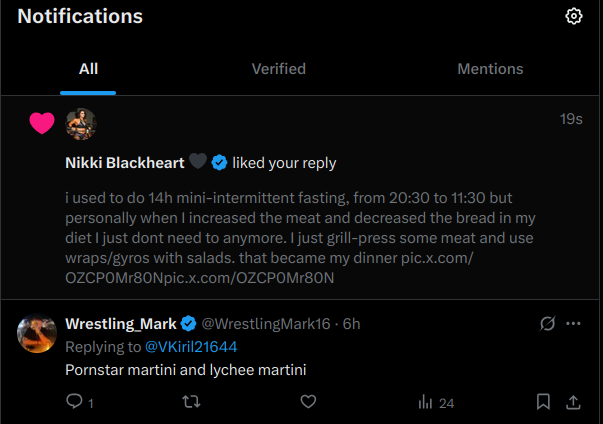Switch to the All tab
Image resolution: width=603 pixels, height=424 pixels.
point(88,69)
